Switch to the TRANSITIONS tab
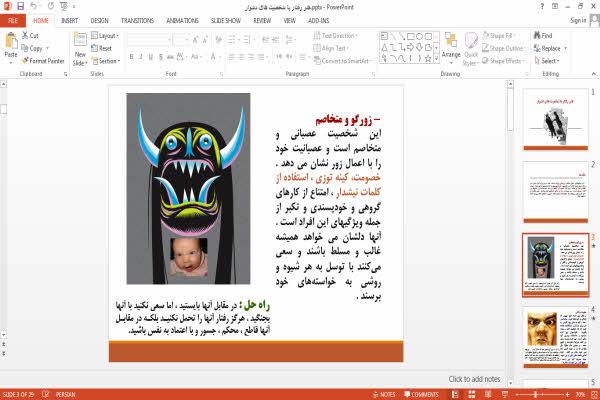 coord(137,21)
